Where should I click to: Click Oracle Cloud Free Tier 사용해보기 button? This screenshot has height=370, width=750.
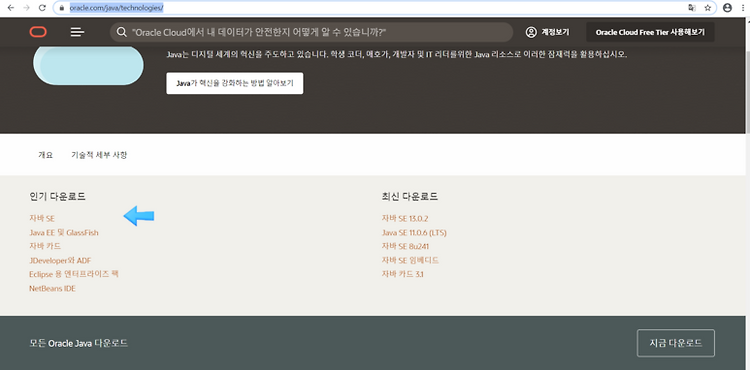(x=650, y=33)
